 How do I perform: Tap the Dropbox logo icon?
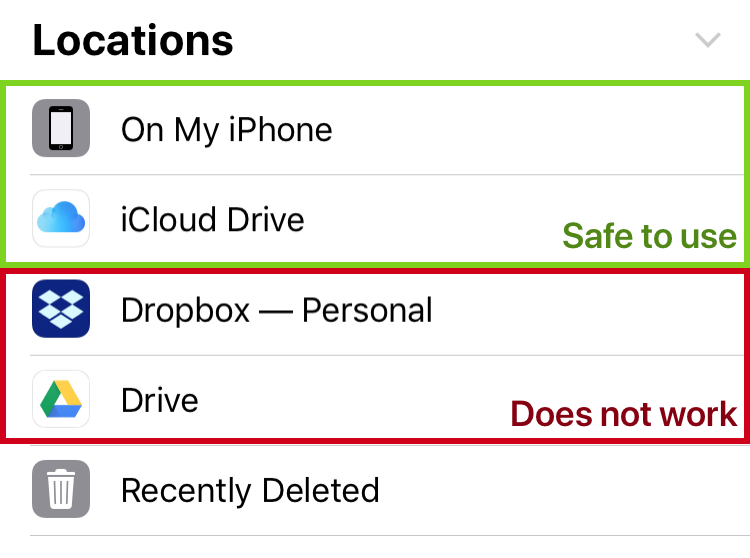point(61,308)
